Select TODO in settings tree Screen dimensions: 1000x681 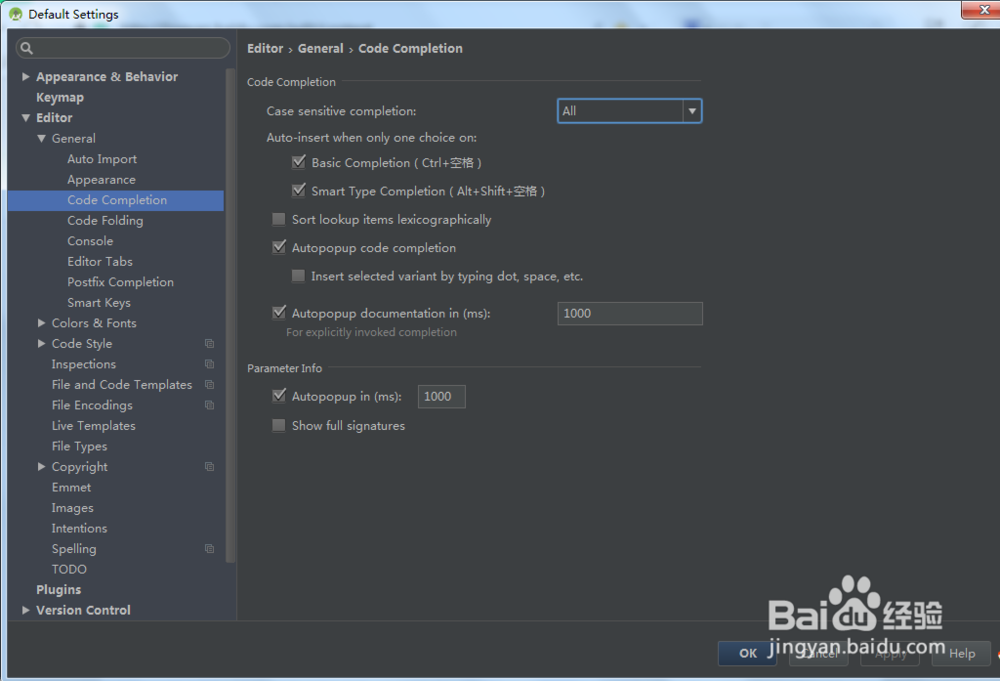tap(69, 569)
